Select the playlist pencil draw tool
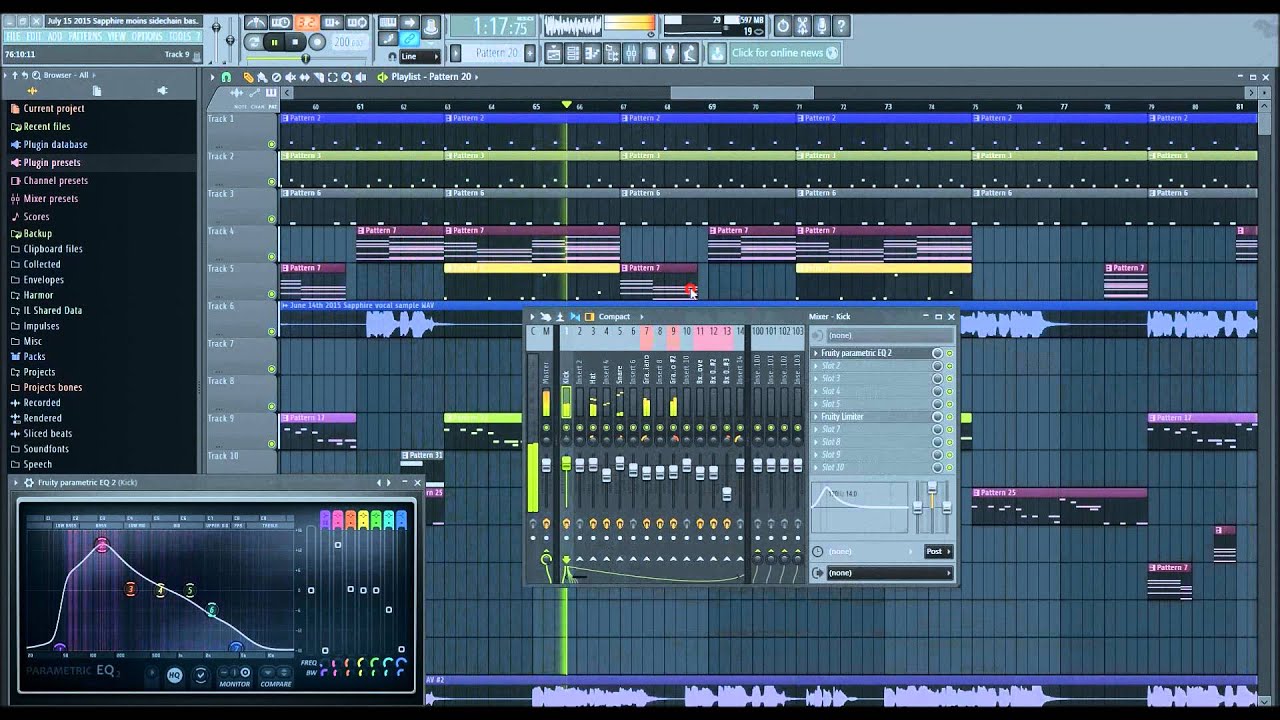The height and width of the screenshot is (720, 1280). 249,77
